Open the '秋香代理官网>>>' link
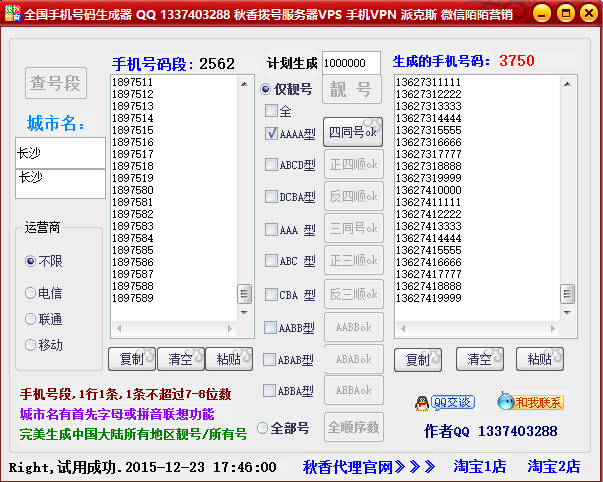The width and height of the screenshot is (603, 482). click(x=368, y=467)
